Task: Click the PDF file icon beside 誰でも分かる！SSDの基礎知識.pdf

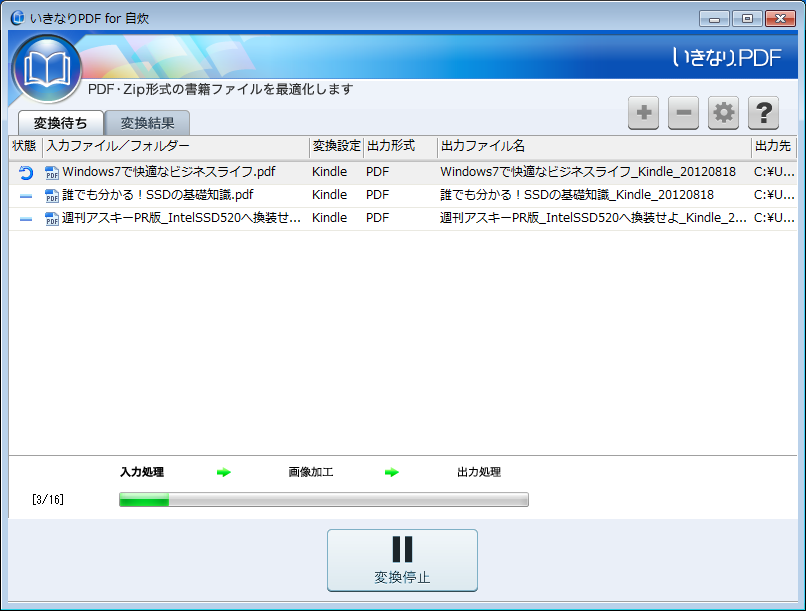Action: pos(51,196)
